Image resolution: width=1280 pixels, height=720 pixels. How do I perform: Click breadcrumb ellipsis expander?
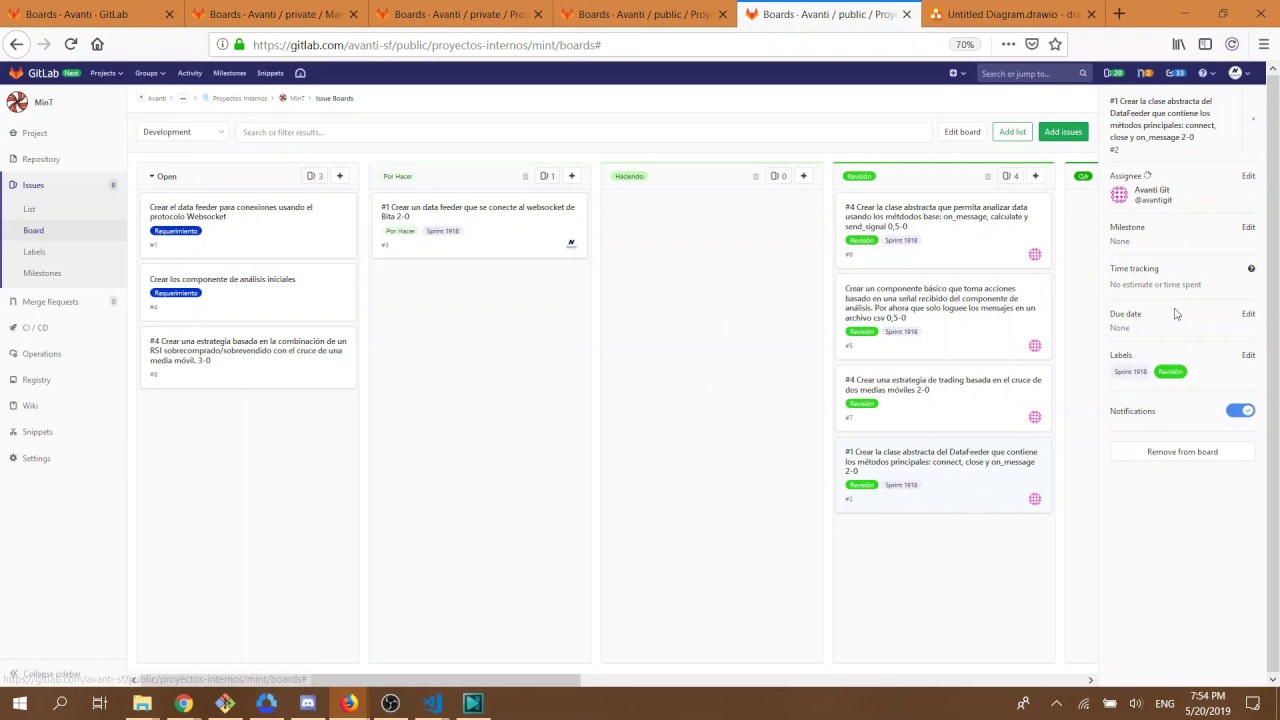point(183,98)
